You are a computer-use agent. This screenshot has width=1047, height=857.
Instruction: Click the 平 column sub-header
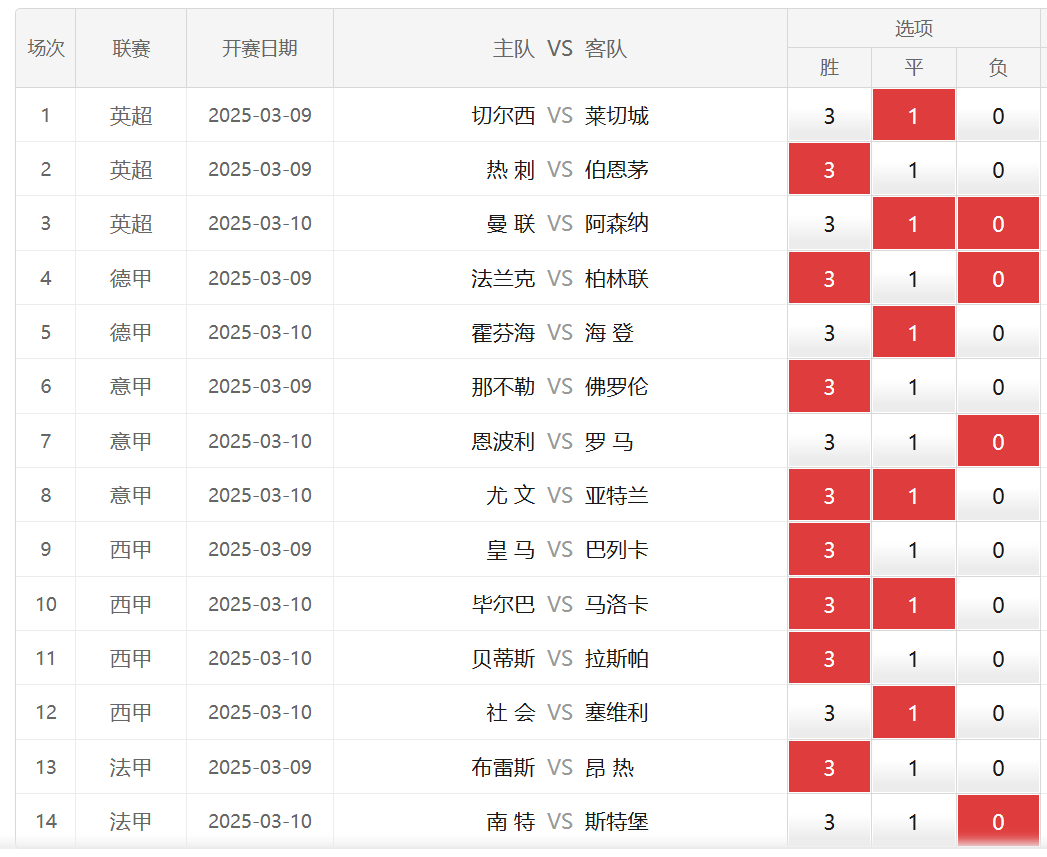[x=913, y=67]
